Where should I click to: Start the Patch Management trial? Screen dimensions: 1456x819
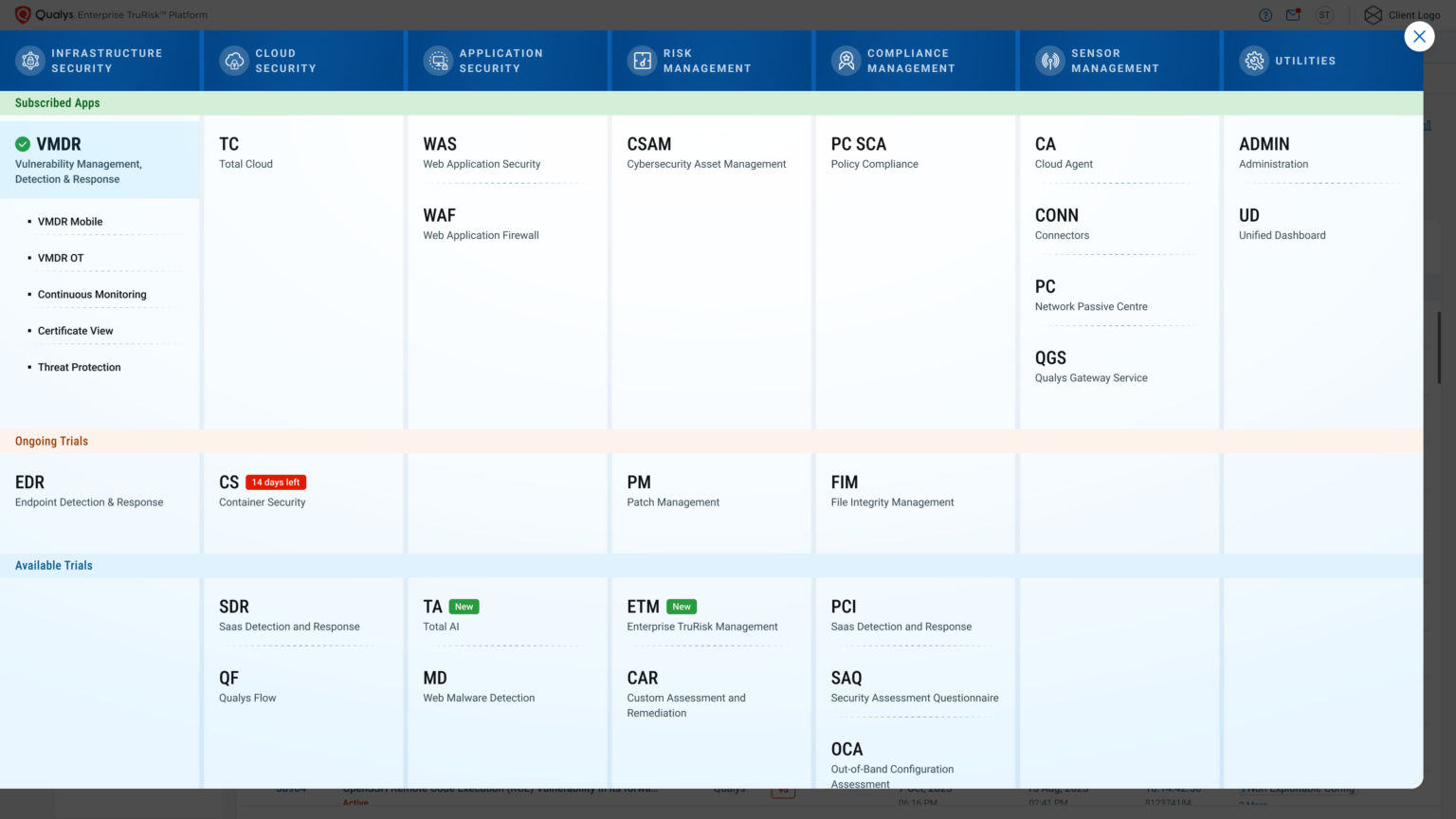(x=639, y=482)
